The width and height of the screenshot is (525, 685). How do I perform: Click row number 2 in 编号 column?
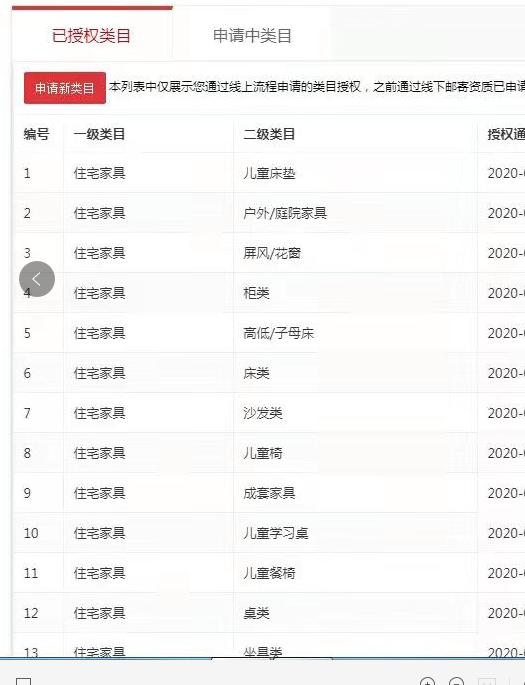(x=27, y=213)
